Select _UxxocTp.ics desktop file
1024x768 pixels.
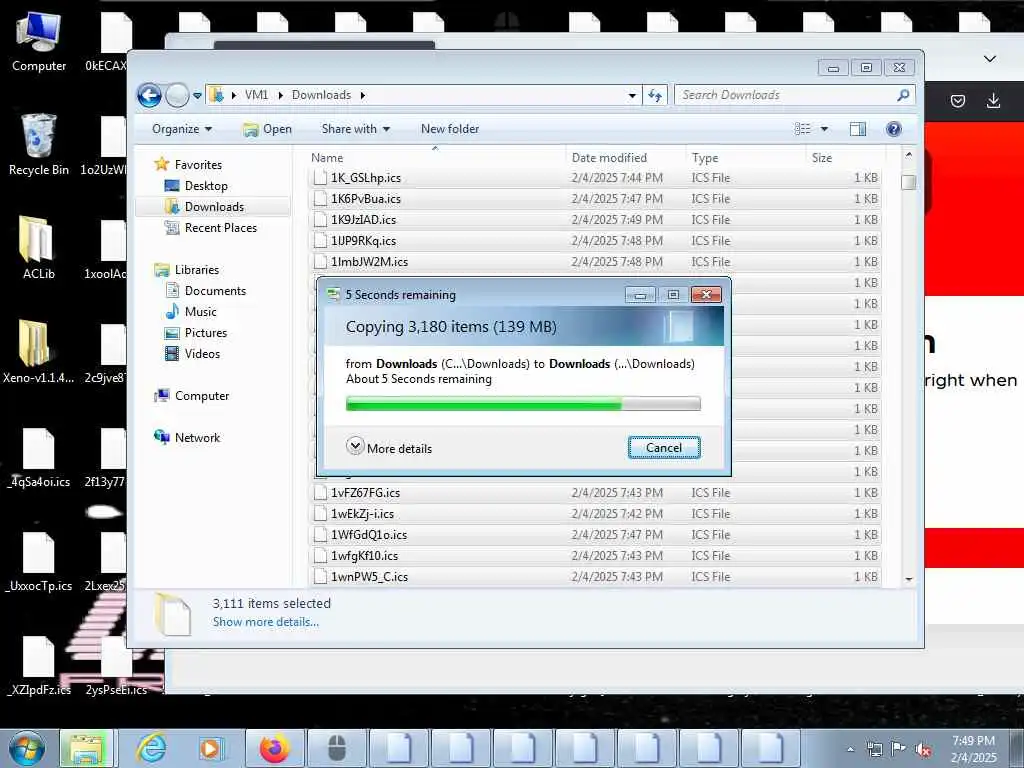(39, 562)
